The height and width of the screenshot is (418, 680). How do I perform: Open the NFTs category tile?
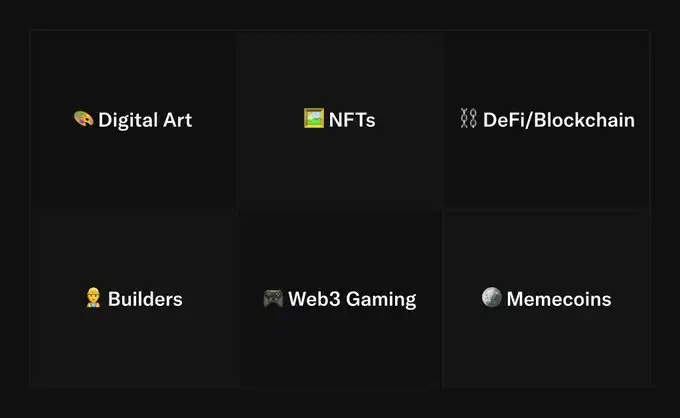point(340,160)
